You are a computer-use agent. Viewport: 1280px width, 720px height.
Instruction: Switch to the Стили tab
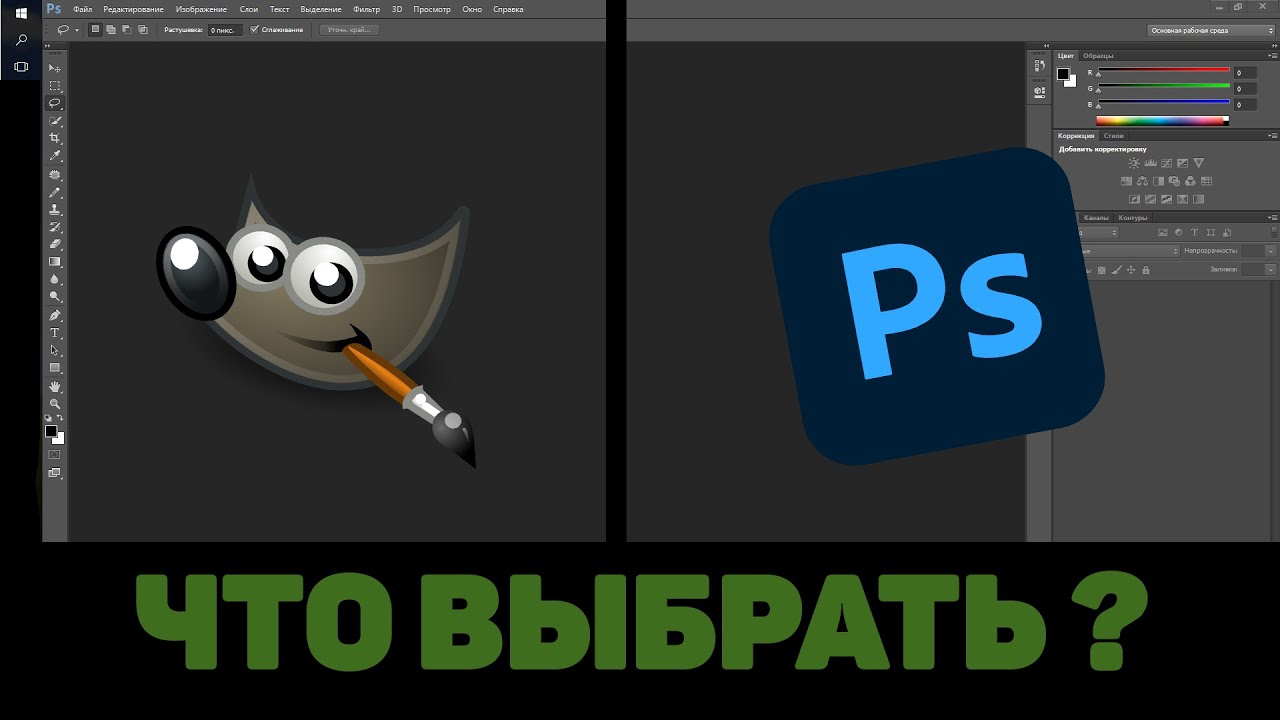pyautogui.click(x=1114, y=136)
